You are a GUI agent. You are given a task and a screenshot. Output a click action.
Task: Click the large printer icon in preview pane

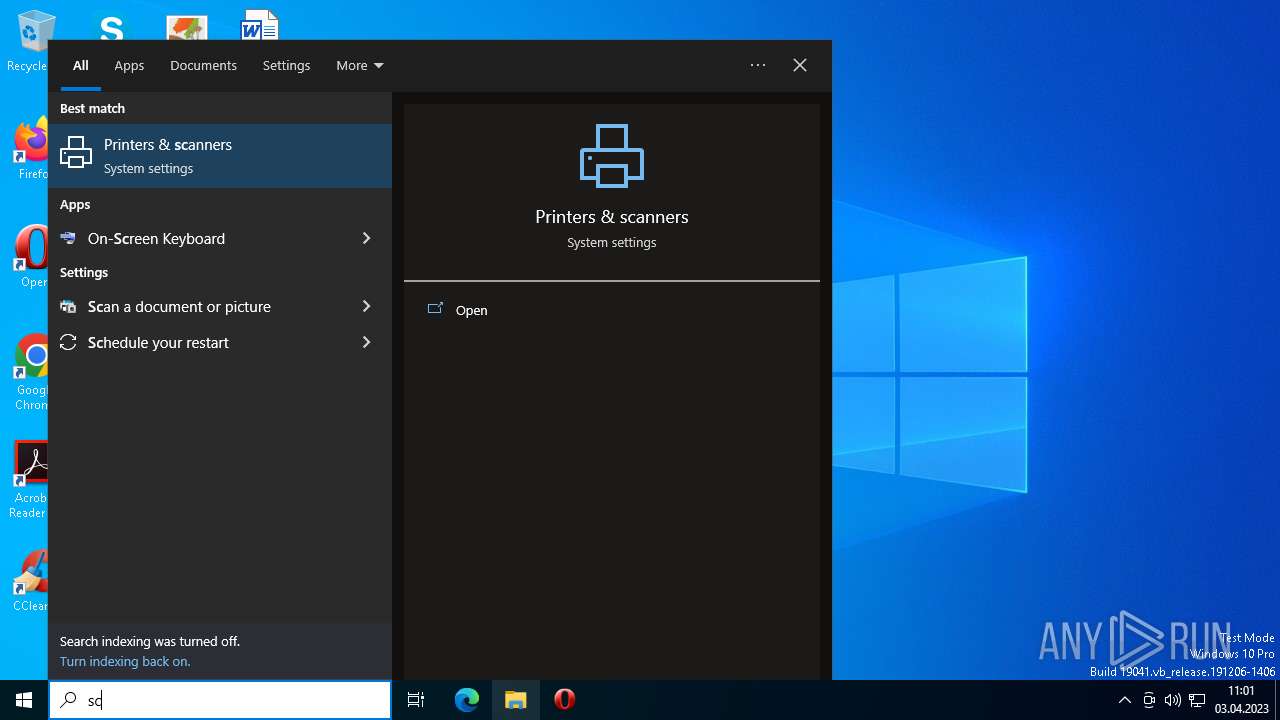coord(612,155)
